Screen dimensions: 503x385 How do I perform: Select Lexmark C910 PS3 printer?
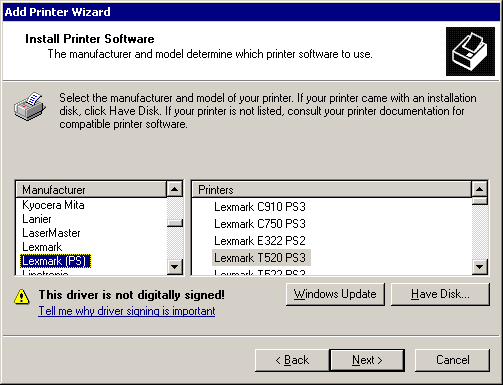(260, 207)
